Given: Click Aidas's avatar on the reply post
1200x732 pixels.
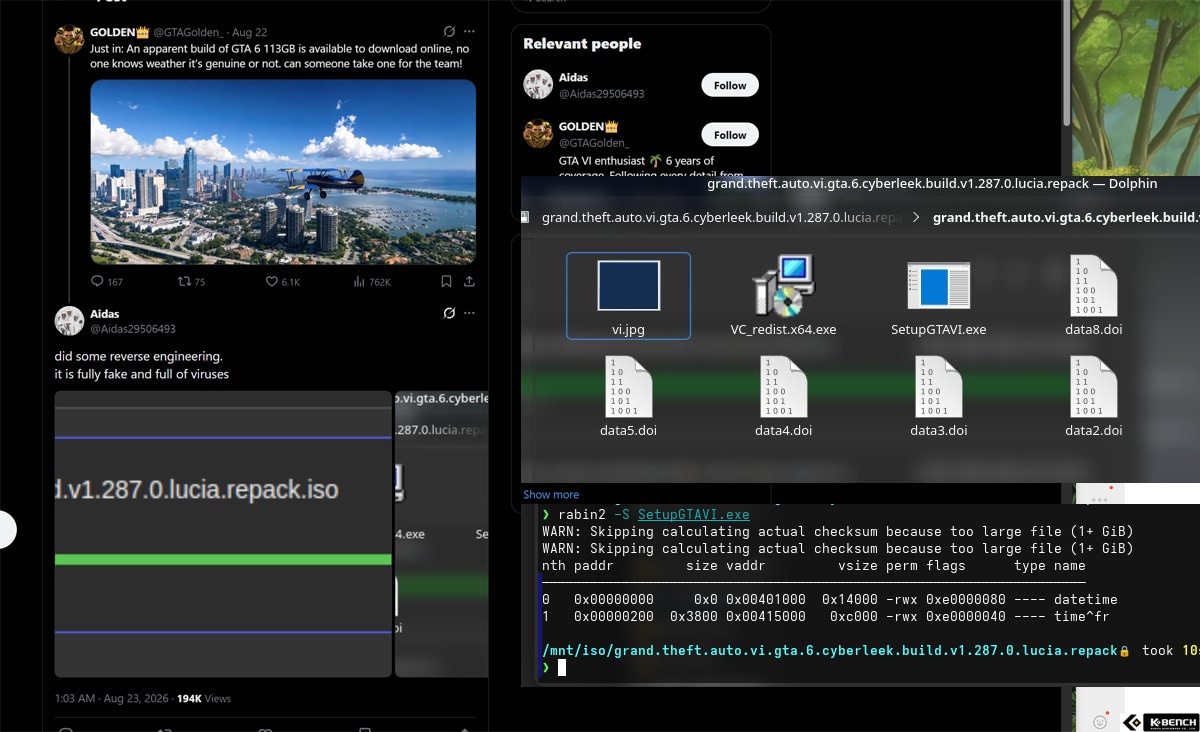Looking at the screenshot, I should (x=69, y=320).
